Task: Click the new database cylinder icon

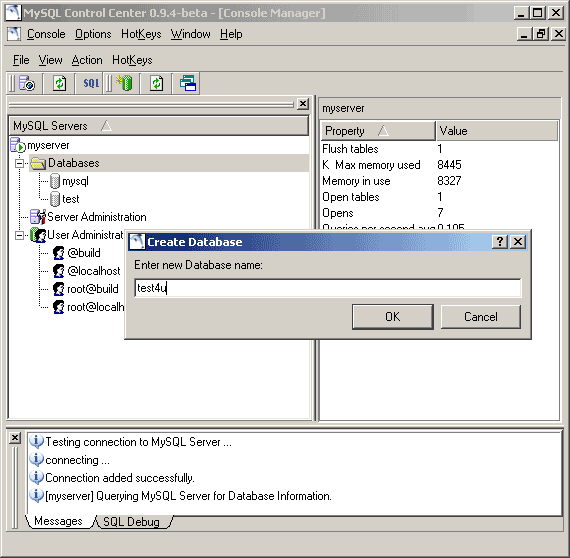Action: tap(125, 83)
